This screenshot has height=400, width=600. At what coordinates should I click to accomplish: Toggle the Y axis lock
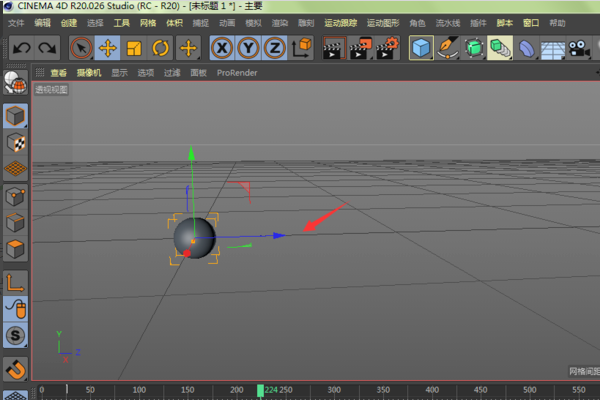[x=248, y=47]
